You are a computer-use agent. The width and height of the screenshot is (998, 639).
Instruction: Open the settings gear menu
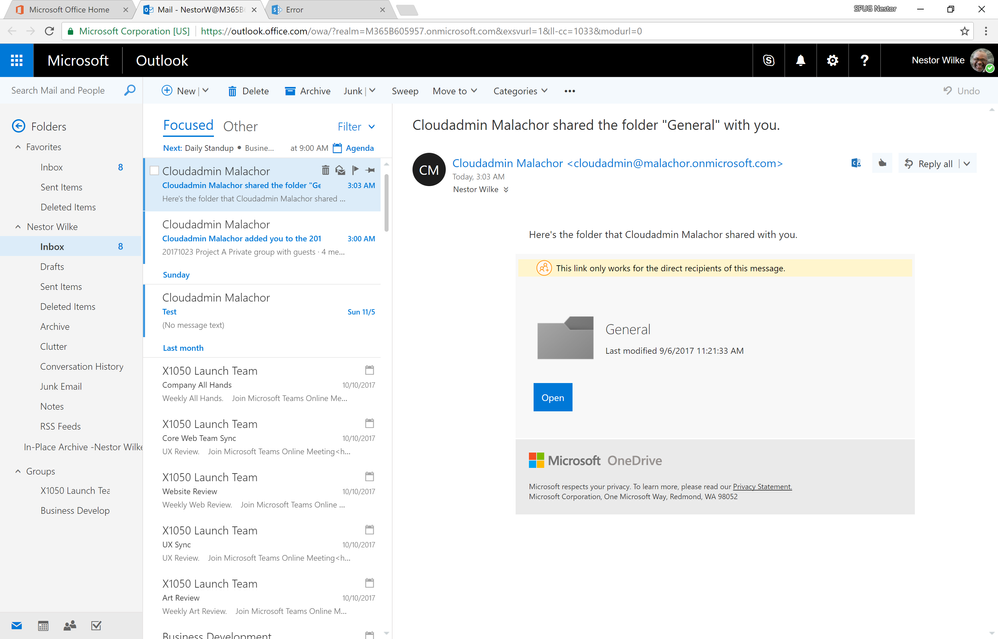tap(832, 60)
